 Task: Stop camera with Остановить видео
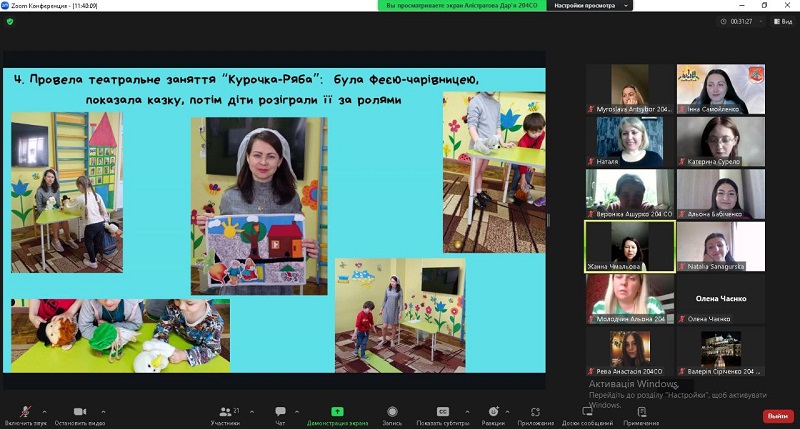tap(79, 413)
